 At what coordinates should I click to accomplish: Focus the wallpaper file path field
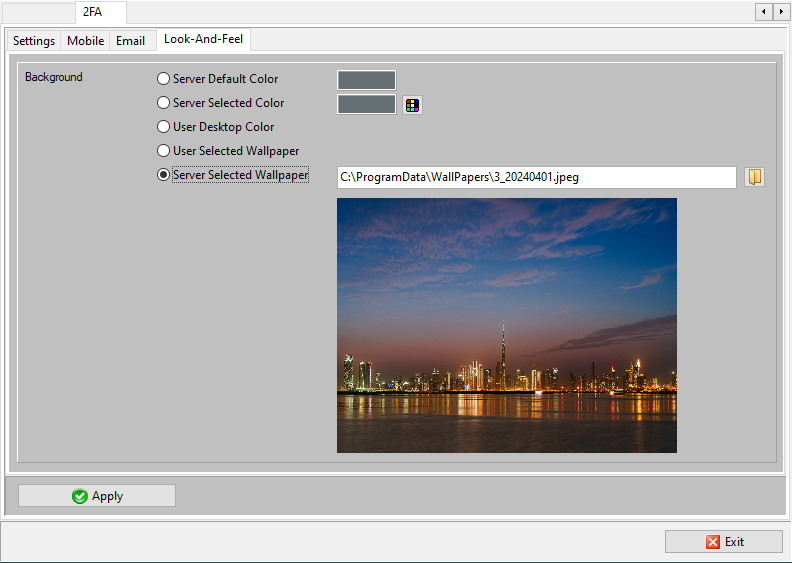click(x=536, y=177)
